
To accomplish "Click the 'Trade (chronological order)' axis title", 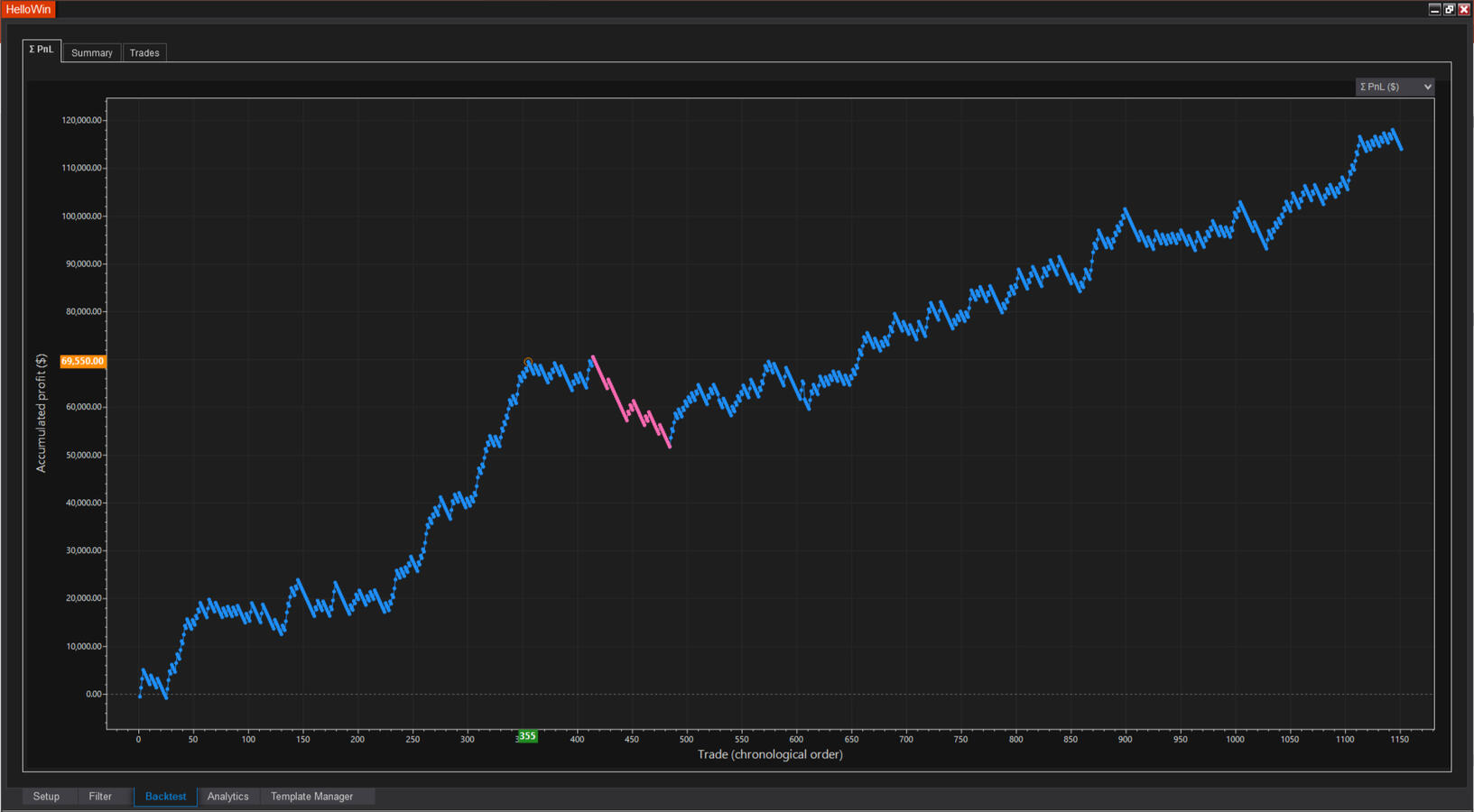I will pos(770,754).
